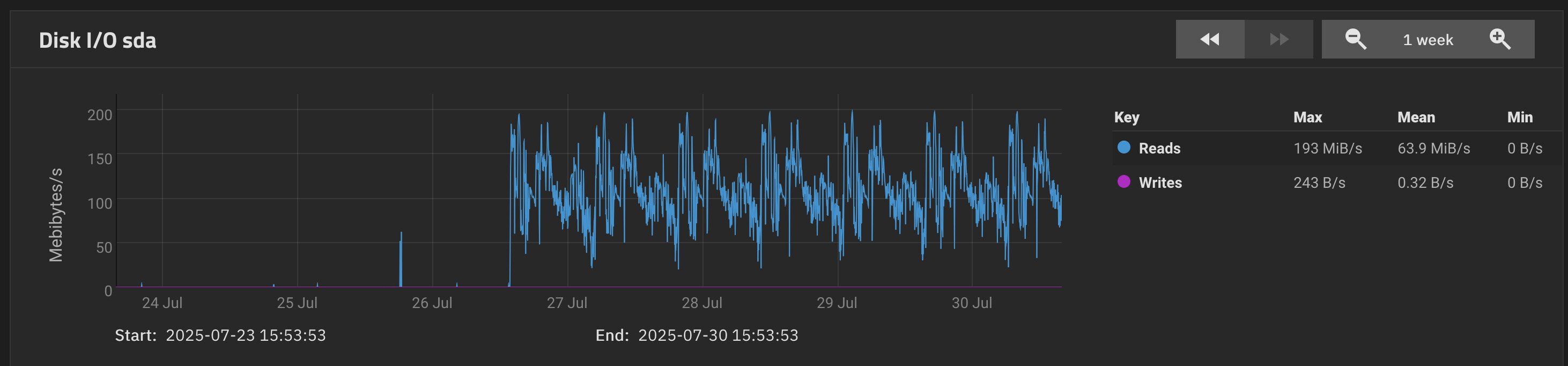Click the Reads max value 193 MiB/s
Image resolution: width=1568 pixels, height=366 pixels.
click(1328, 149)
